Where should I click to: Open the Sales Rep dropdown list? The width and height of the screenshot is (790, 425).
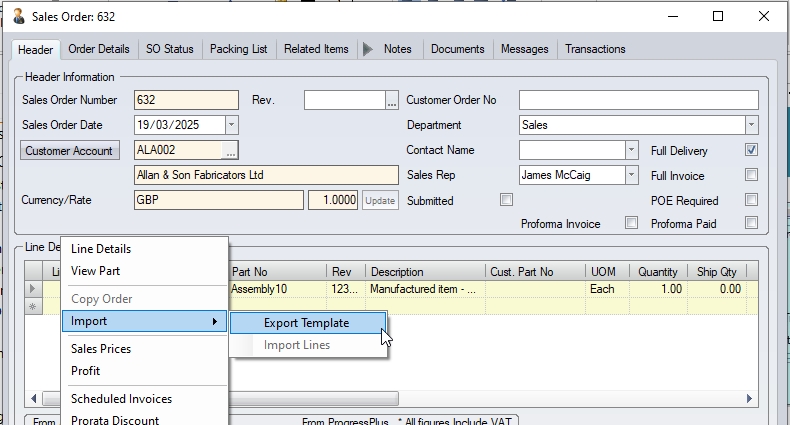[x=631, y=175]
